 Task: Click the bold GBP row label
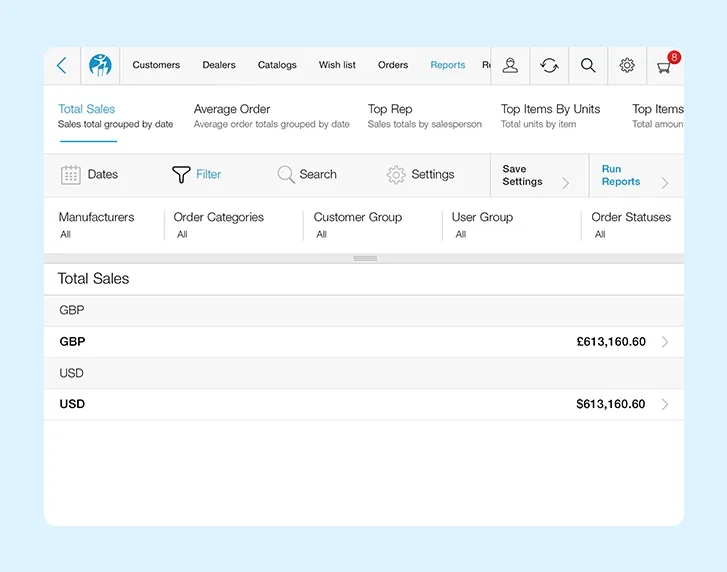(72, 342)
